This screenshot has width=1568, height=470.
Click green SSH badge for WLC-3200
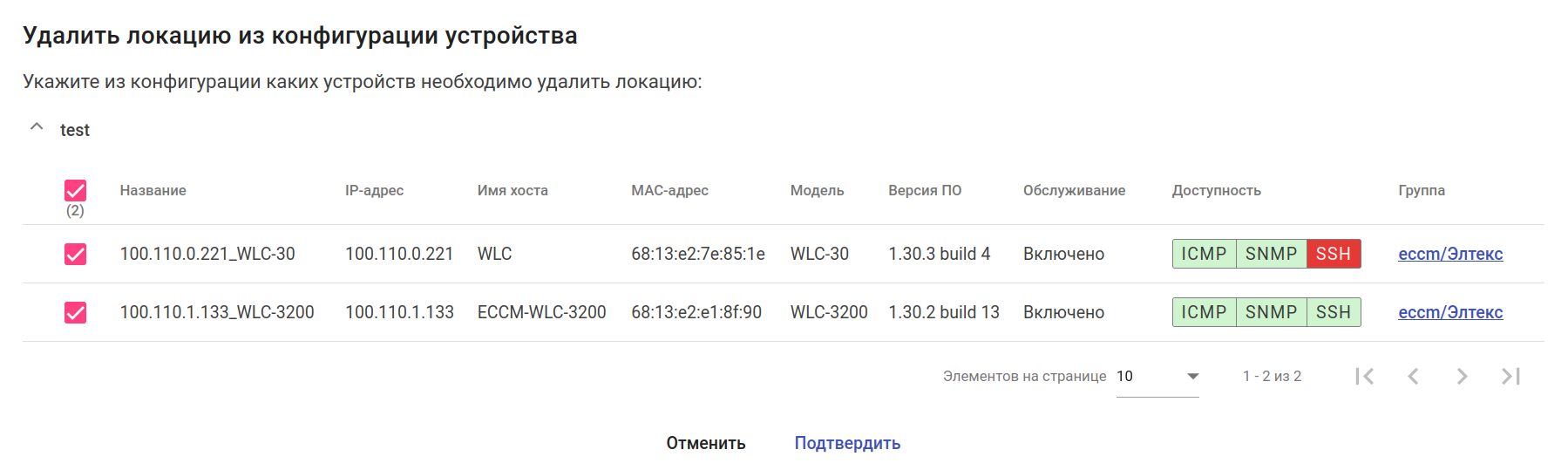(x=1333, y=312)
